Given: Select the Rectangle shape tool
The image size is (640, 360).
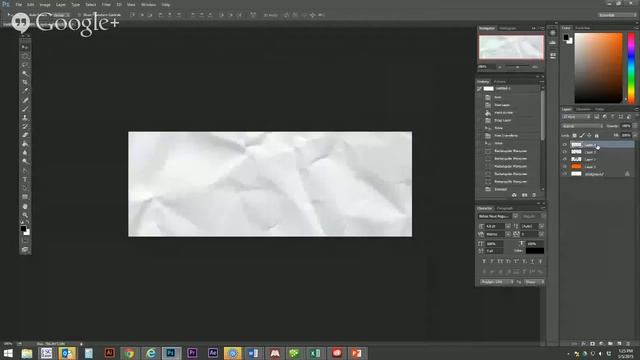Looking at the screenshot, I should pos(25,197).
